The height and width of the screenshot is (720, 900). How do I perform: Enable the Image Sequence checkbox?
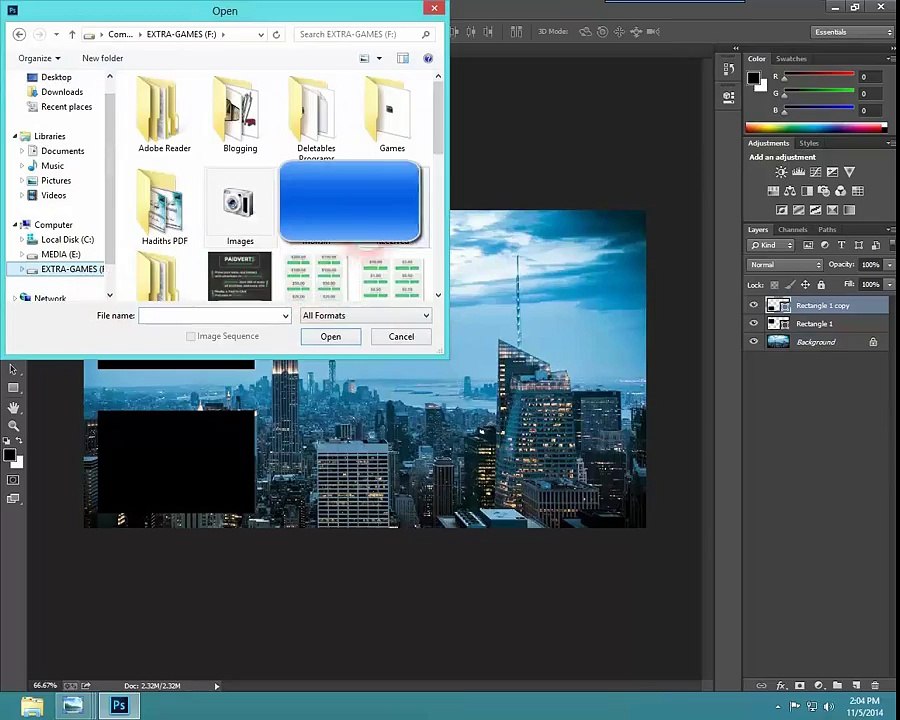[x=191, y=336]
